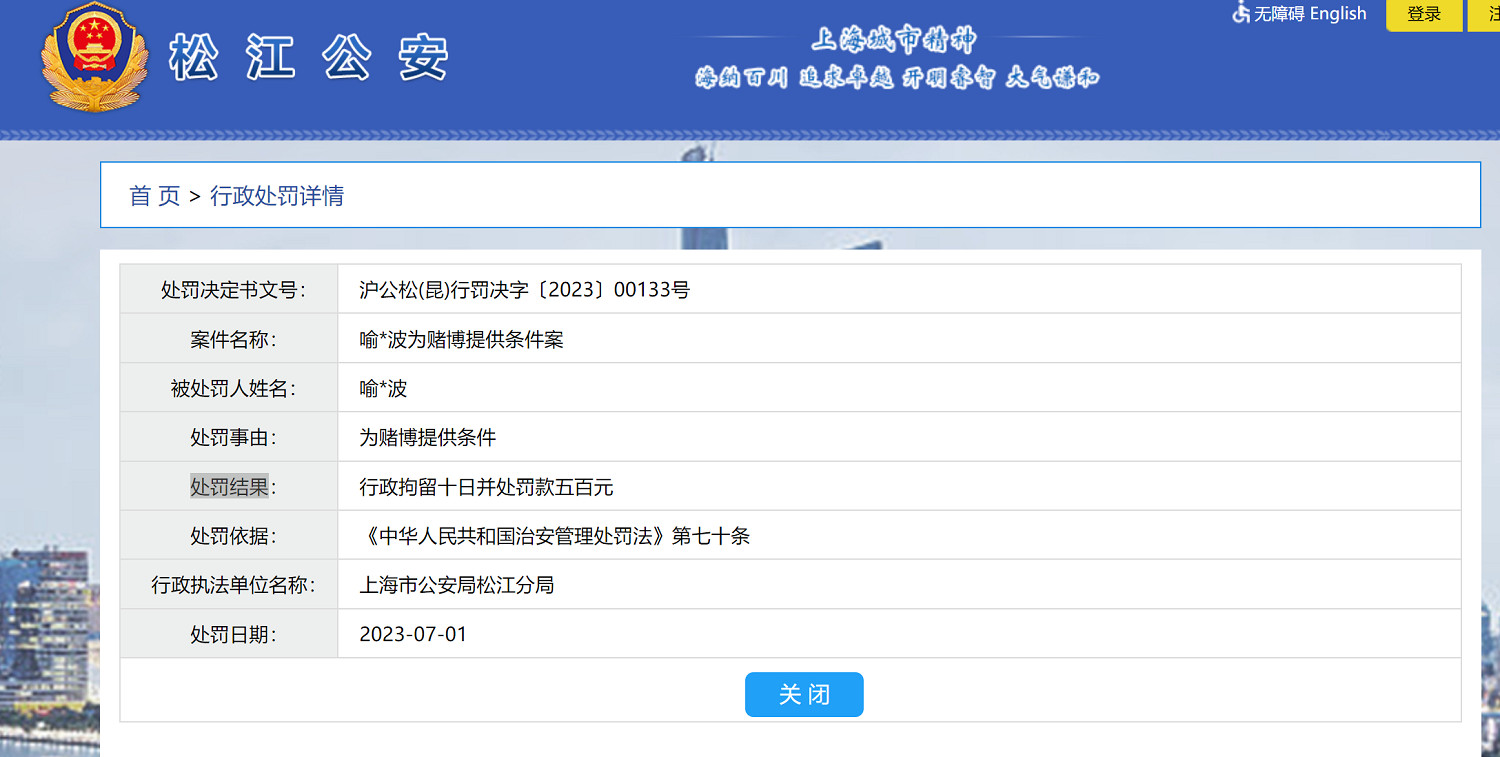This screenshot has width=1500, height=757.
Task: Click the penalty result text 行政拘留十日并处罚款五百元
Action: [487, 486]
